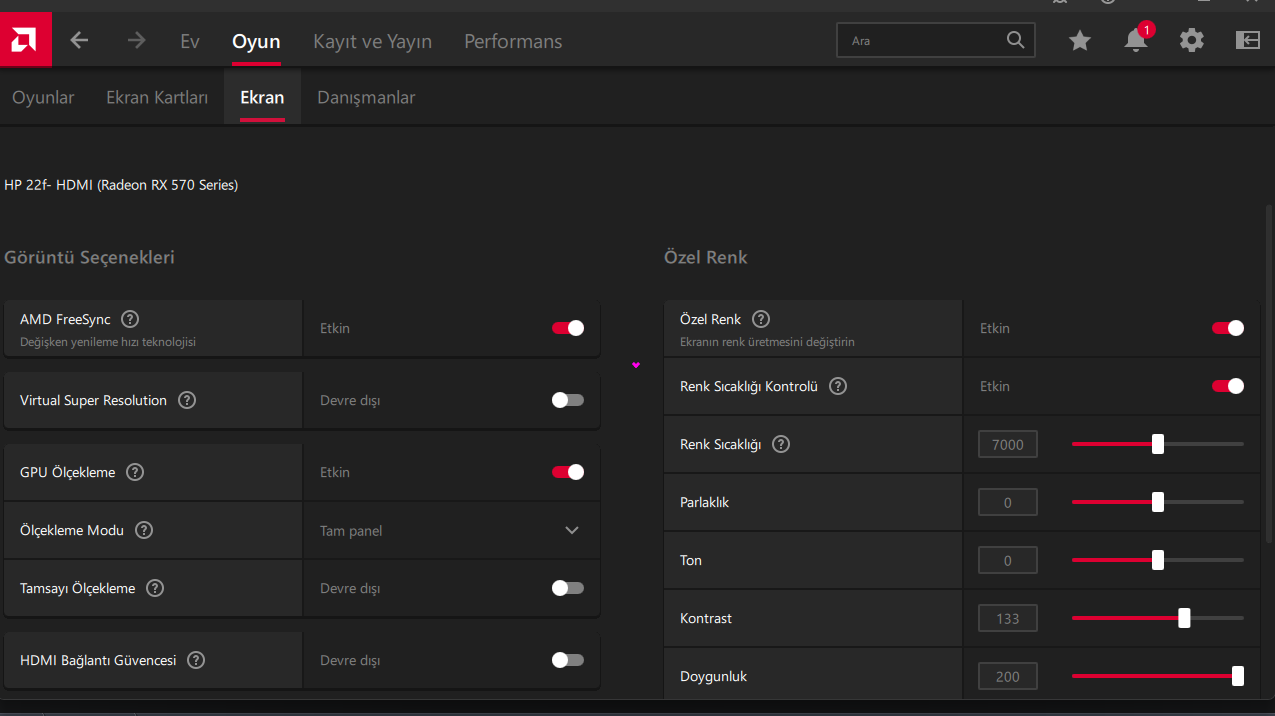Viewport: 1275px width, 716px height.
Task: Disable Renk Sıcaklığı Kontrolü toggle
Action: (1228, 386)
